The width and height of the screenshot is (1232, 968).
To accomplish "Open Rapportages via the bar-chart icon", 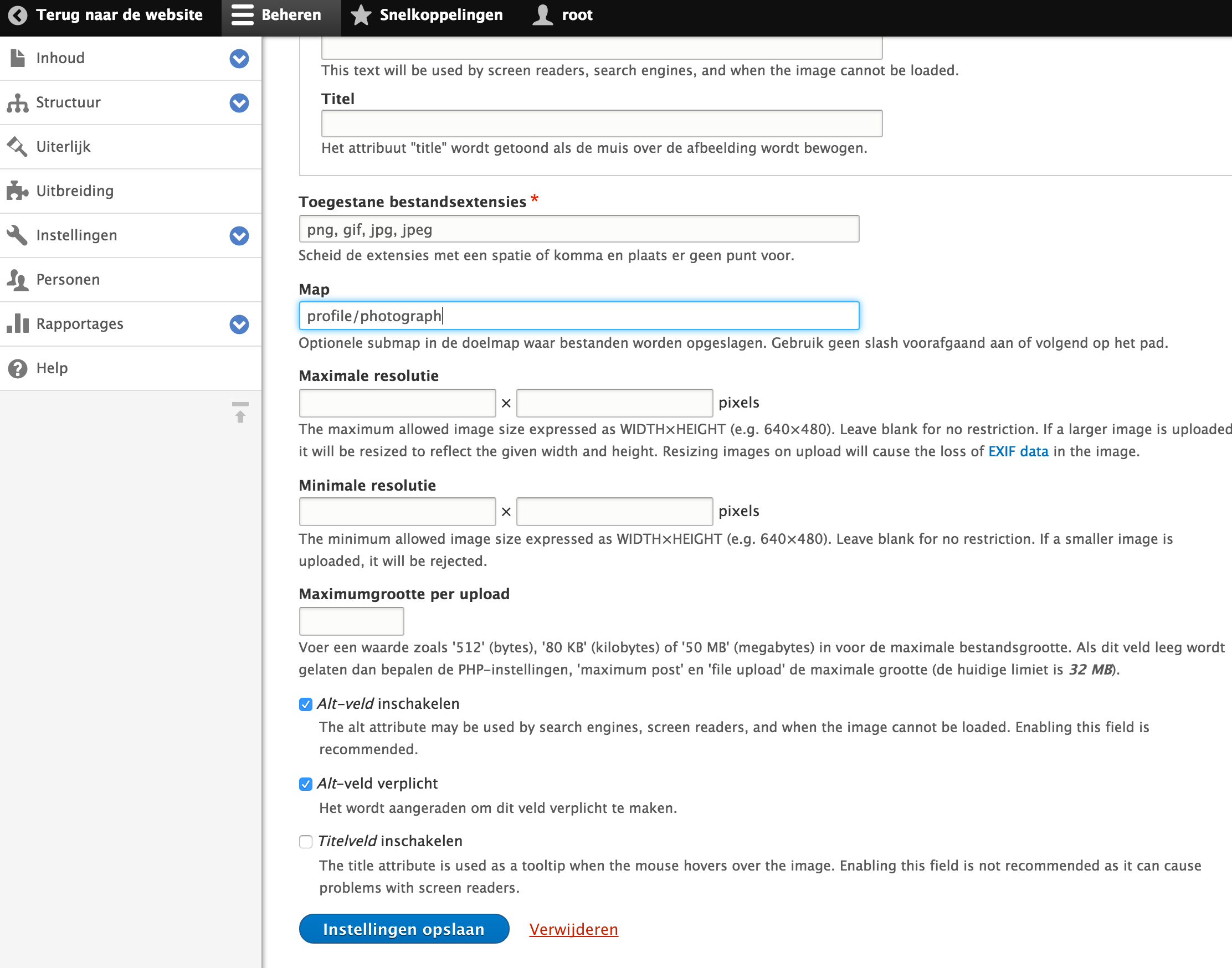I will click(x=17, y=323).
